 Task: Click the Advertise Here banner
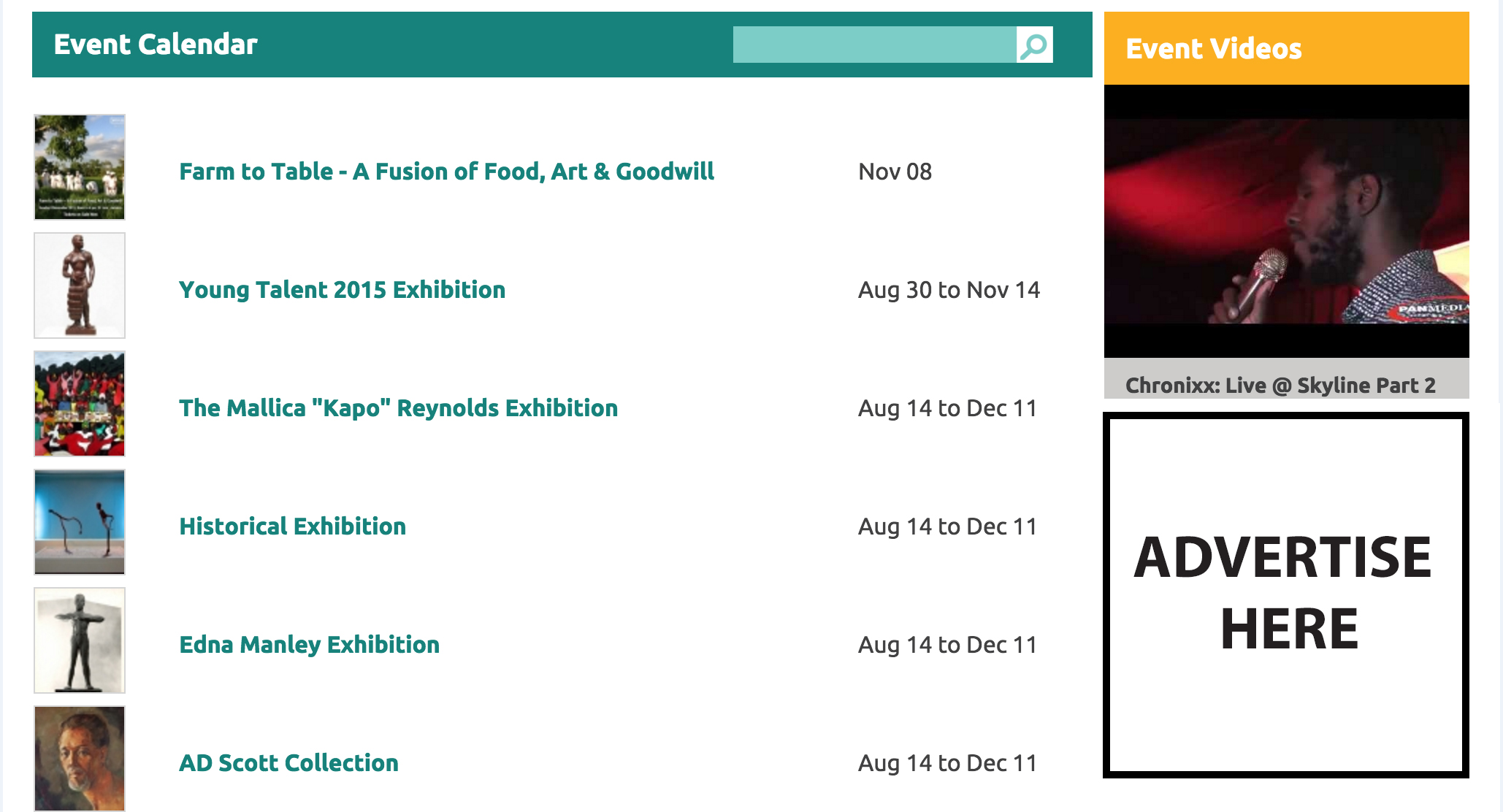click(1286, 595)
